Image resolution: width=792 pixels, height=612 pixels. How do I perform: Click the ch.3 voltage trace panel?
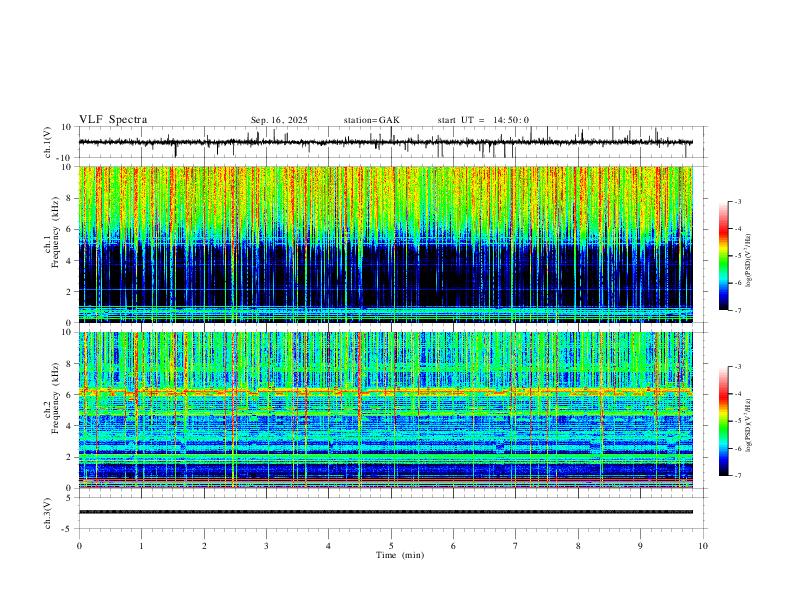click(392, 513)
